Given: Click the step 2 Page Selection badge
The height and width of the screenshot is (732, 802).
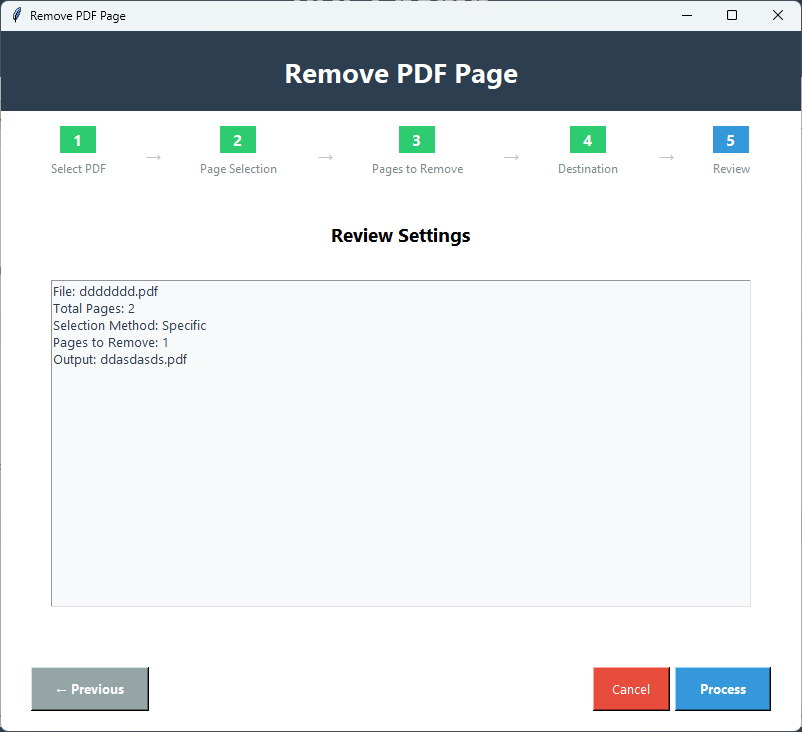Looking at the screenshot, I should 237,140.
